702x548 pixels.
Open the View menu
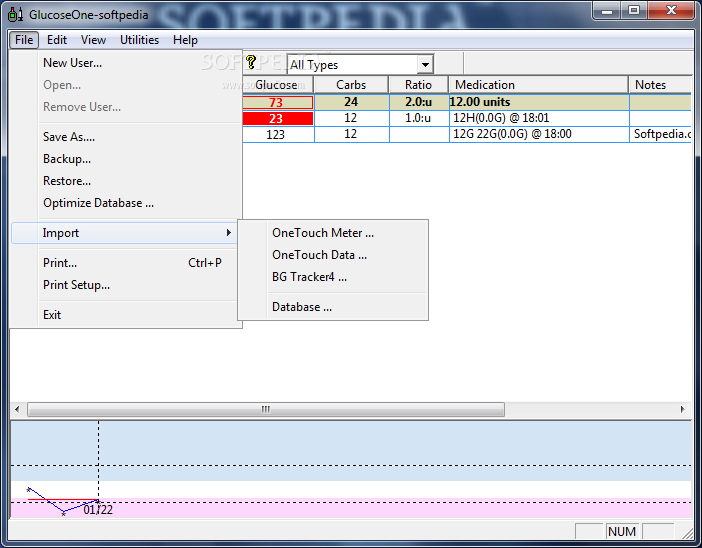93,40
